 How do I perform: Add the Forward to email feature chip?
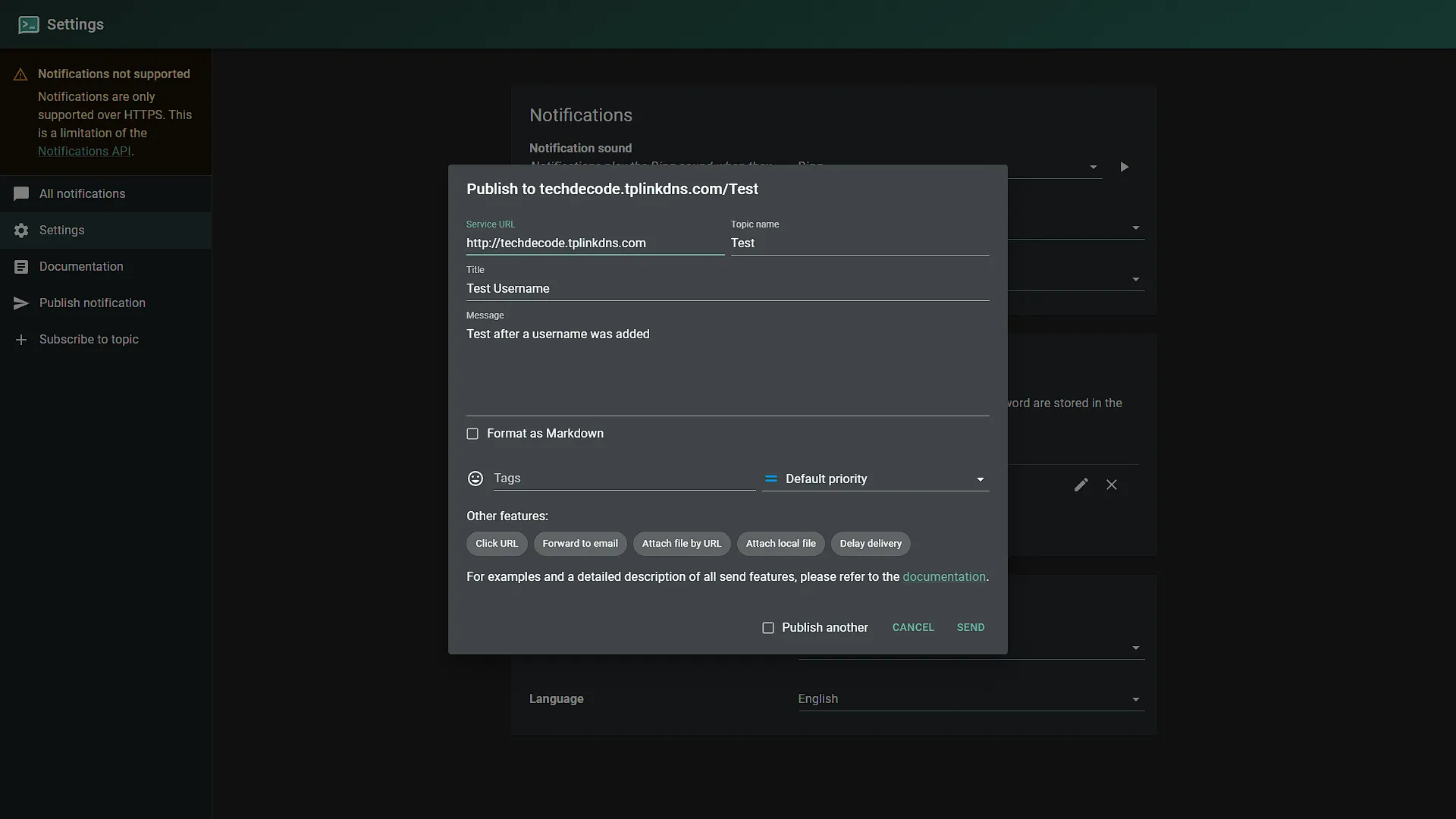point(580,544)
